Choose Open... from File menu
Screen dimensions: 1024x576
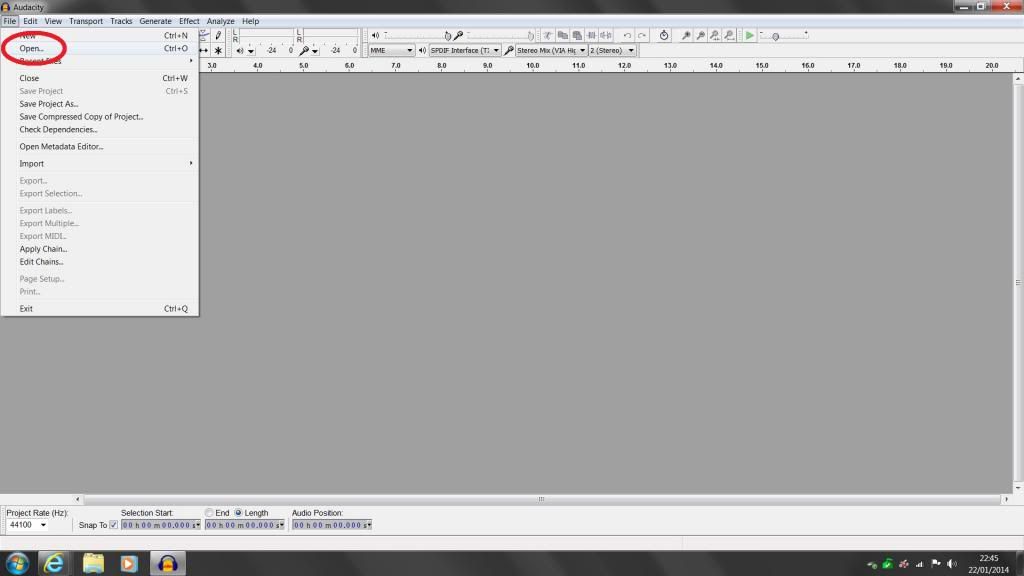(99, 48)
